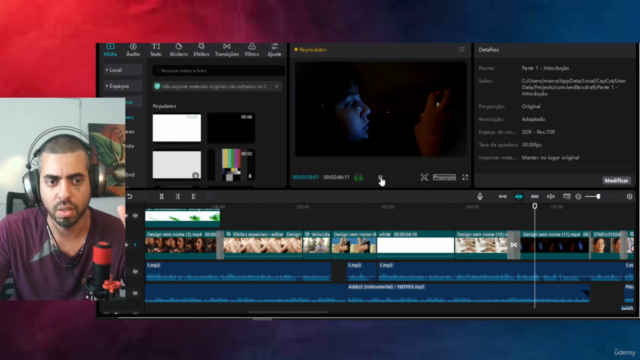Open the Áudio tab
The image size is (640, 360).
point(133,50)
